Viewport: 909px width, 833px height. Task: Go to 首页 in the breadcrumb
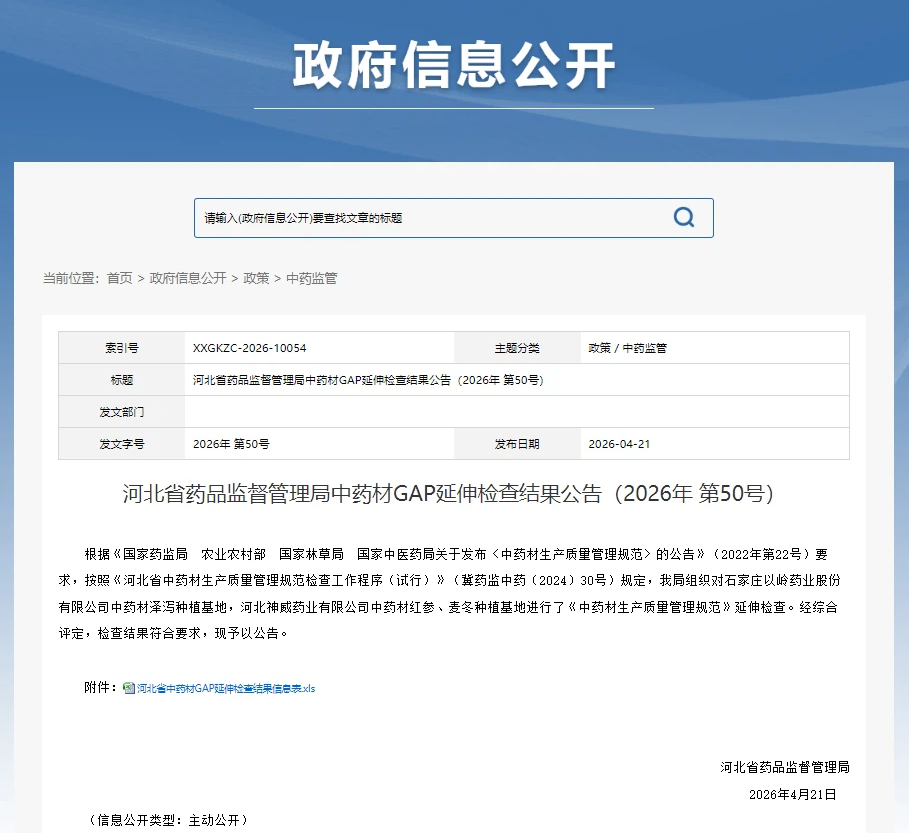(x=119, y=278)
